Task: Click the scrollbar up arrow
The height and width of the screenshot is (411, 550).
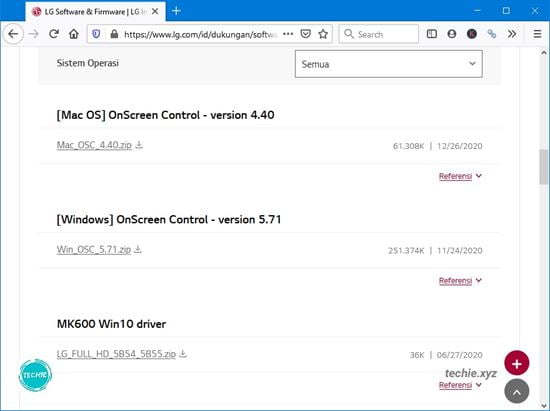Action: point(544,53)
